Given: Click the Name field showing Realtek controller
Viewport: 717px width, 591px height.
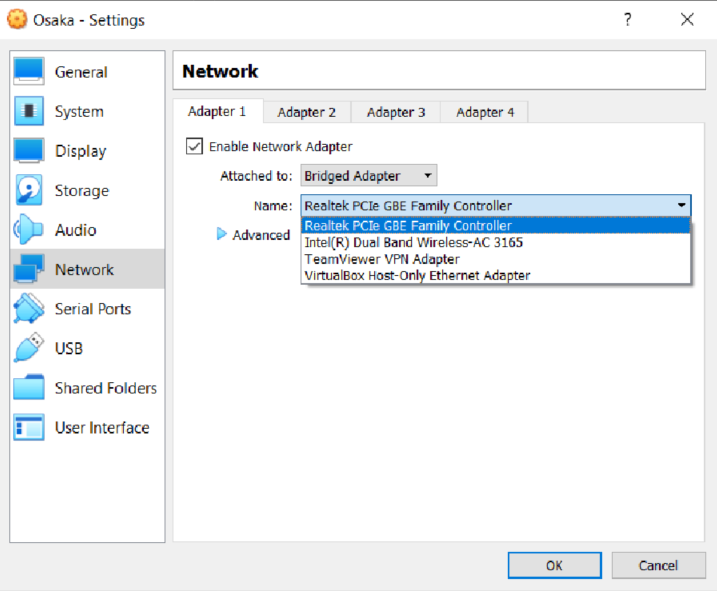Looking at the screenshot, I should (x=496, y=205).
